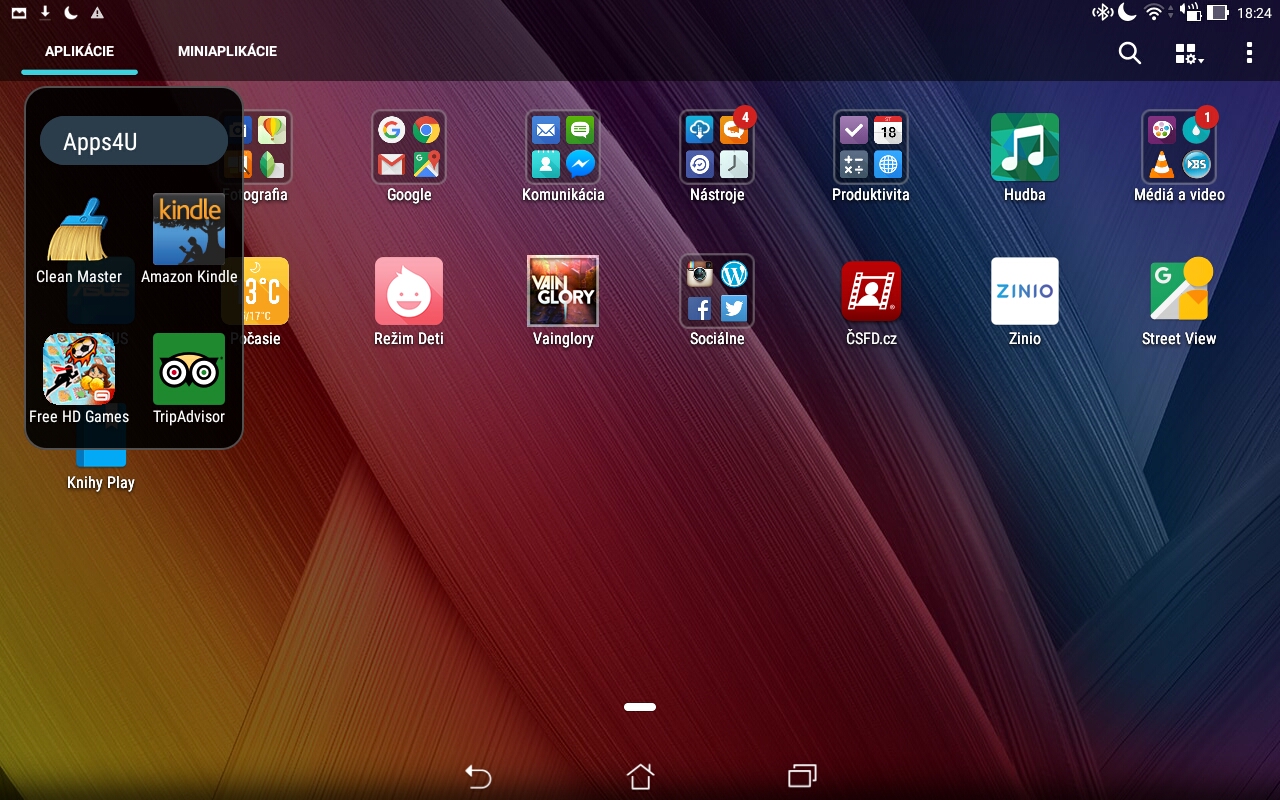Edit the Apps4U folder name
This screenshot has height=800, width=1280.
[x=134, y=141]
